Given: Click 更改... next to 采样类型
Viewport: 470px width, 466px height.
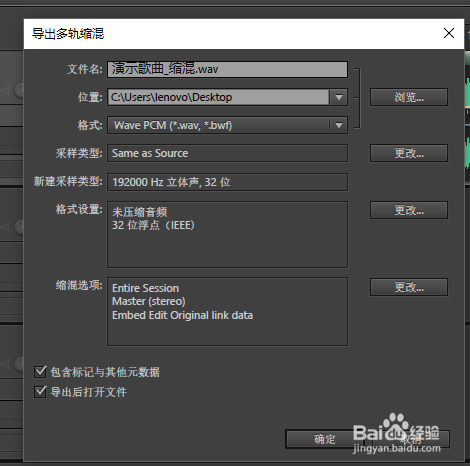Looking at the screenshot, I should tap(409, 153).
